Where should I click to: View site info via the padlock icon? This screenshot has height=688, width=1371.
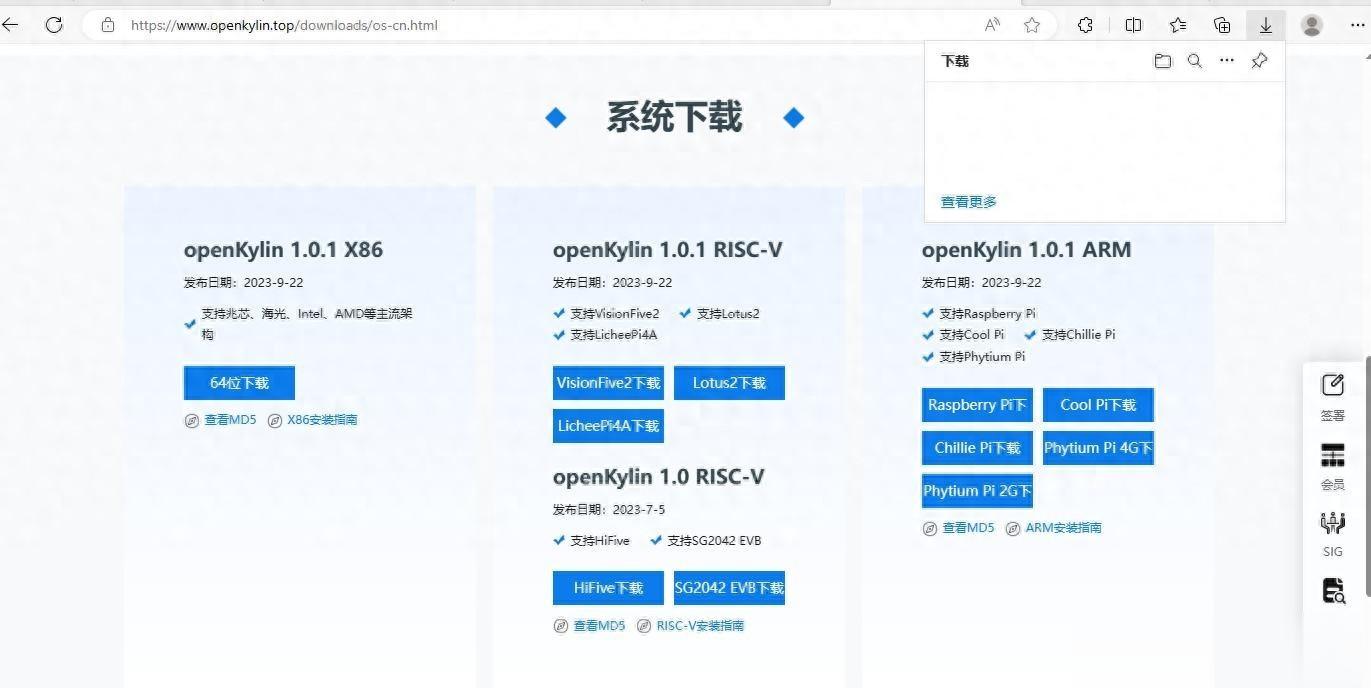coord(108,25)
